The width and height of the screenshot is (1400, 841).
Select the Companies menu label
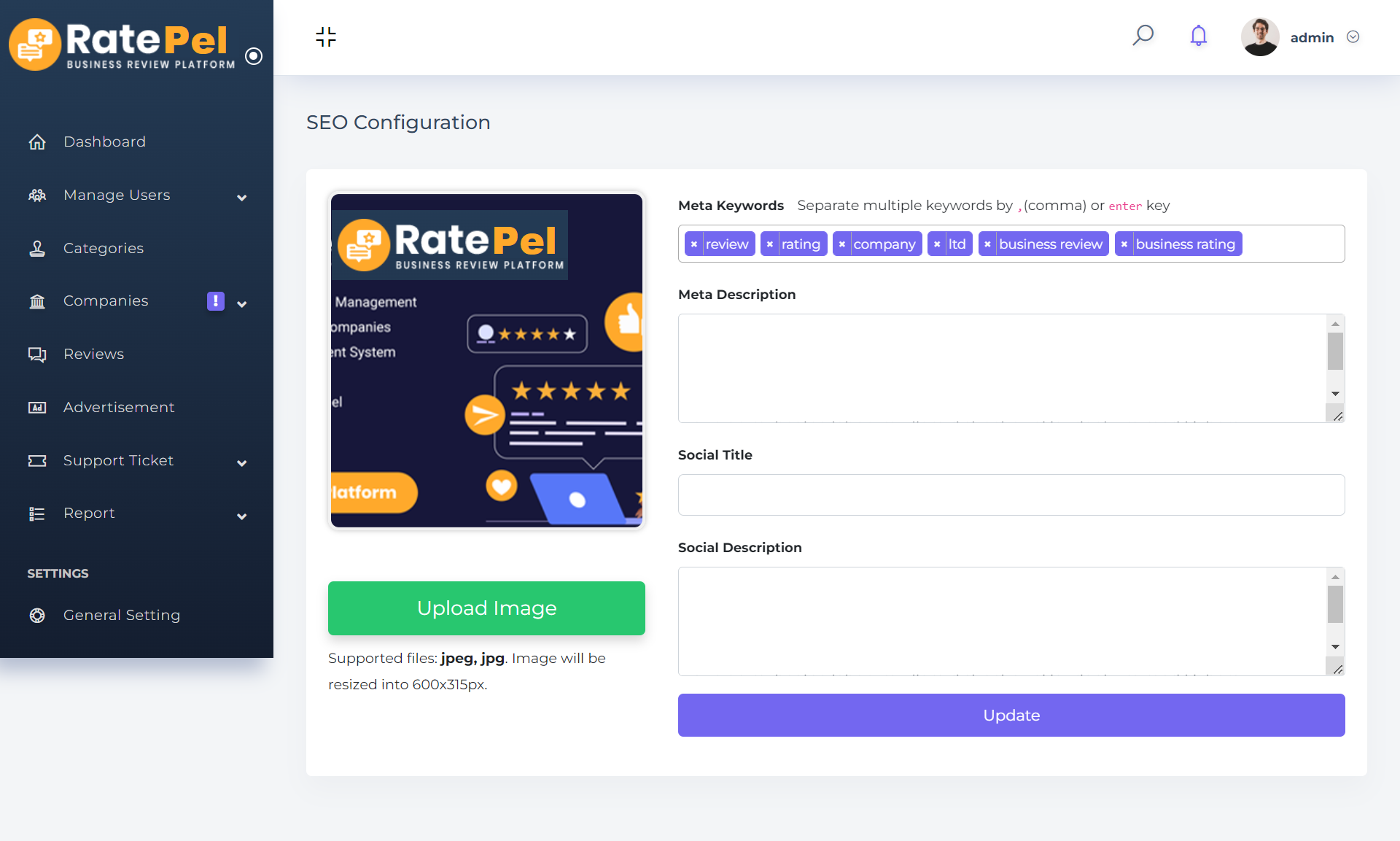tap(106, 301)
